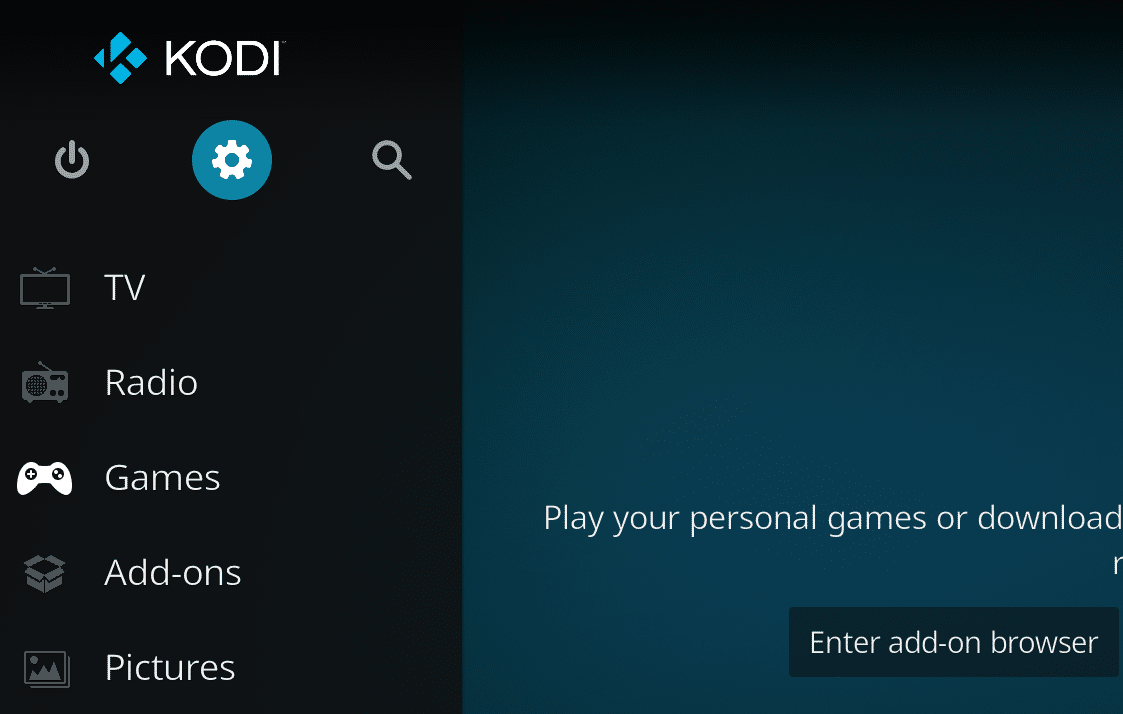Open the Pictures menu label

click(x=170, y=668)
